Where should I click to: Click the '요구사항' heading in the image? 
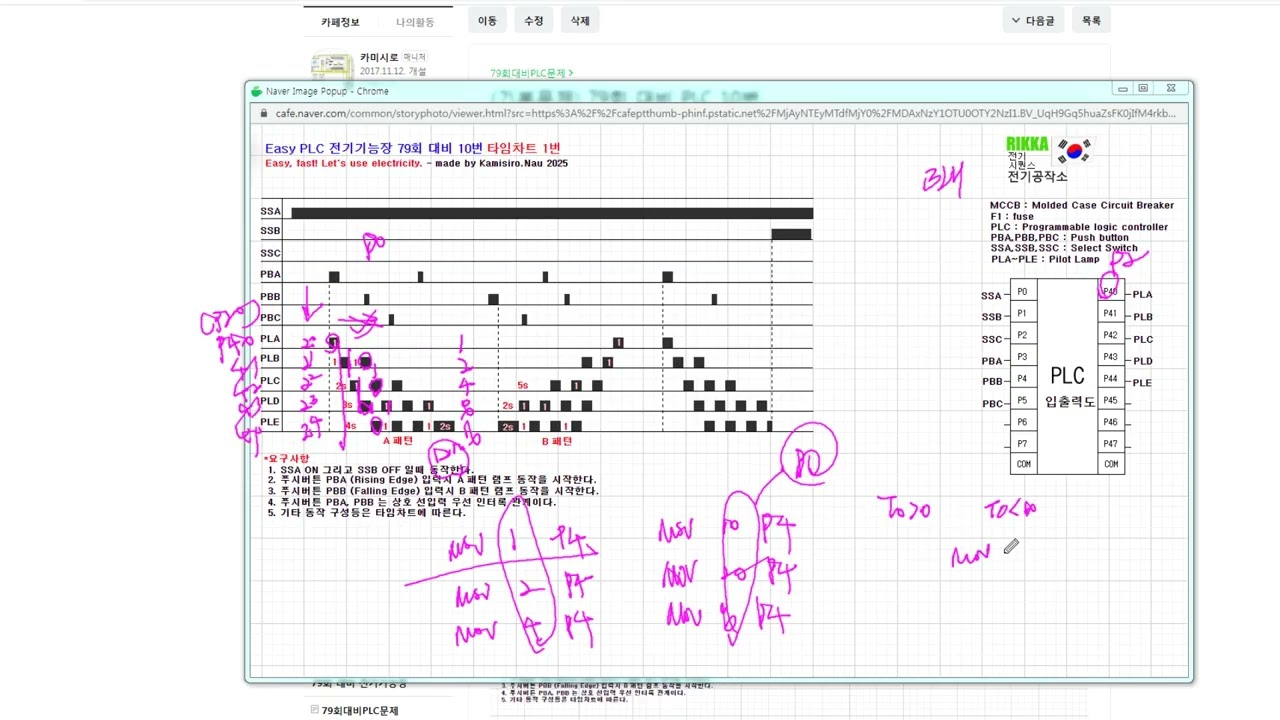pyautogui.click(x=289, y=458)
